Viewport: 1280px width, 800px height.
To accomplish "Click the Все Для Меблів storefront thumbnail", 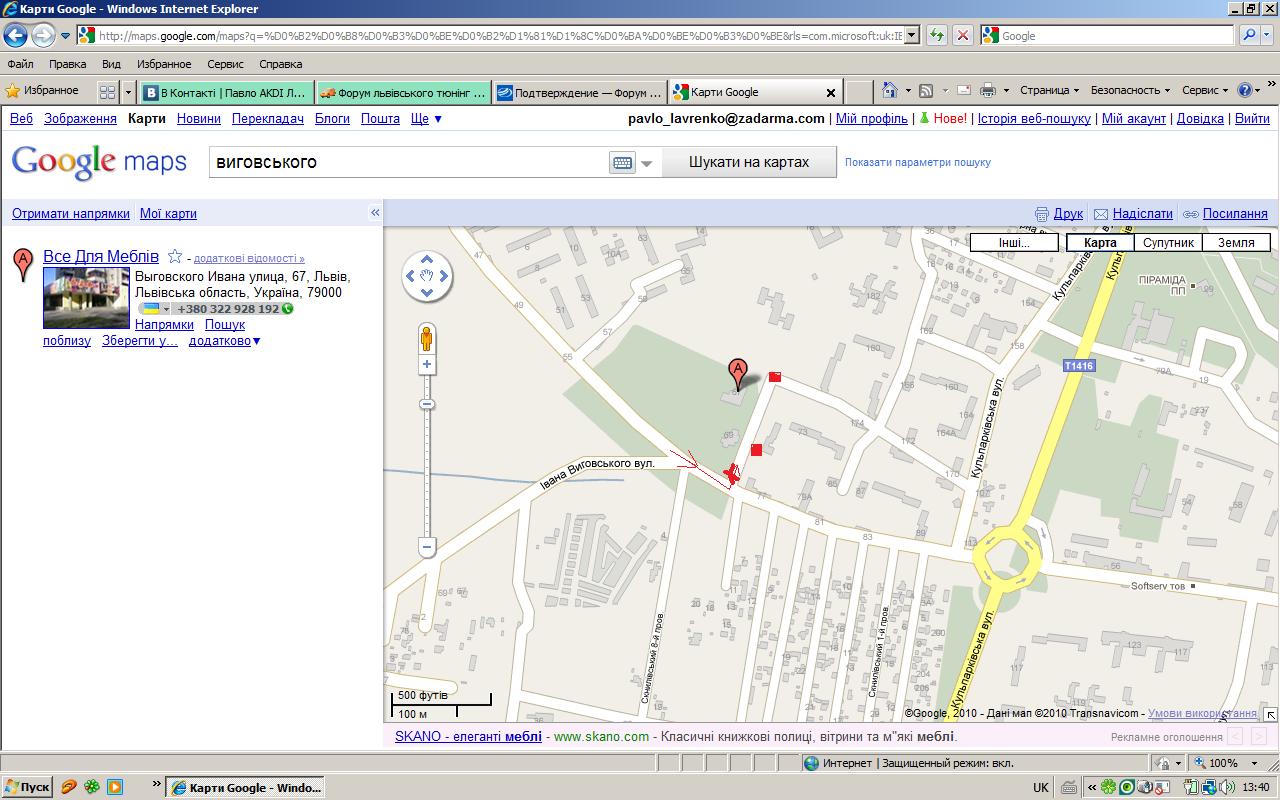I will pos(86,298).
